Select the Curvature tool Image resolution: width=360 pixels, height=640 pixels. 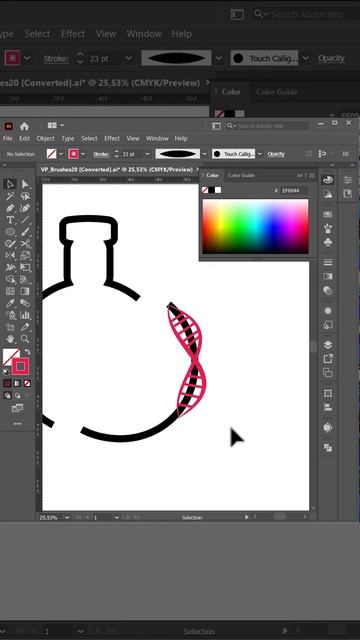tap(25, 208)
